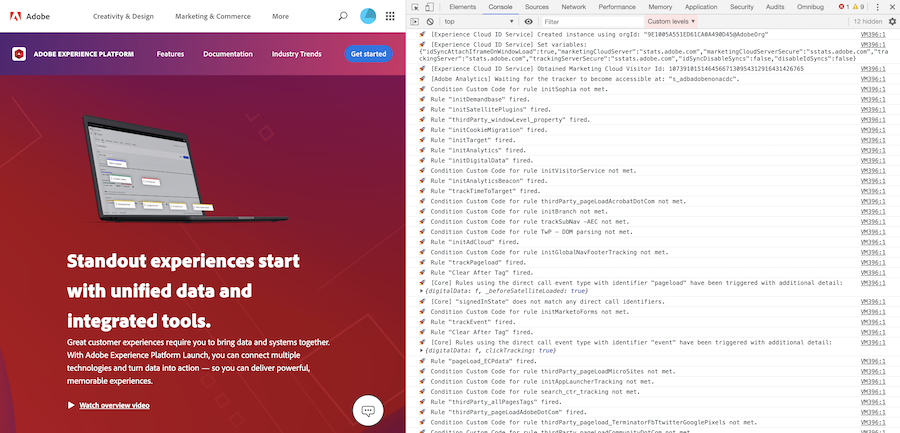The image size is (900, 433).
Task: Click the play icon beside Watch overview video
Action: [71, 405]
